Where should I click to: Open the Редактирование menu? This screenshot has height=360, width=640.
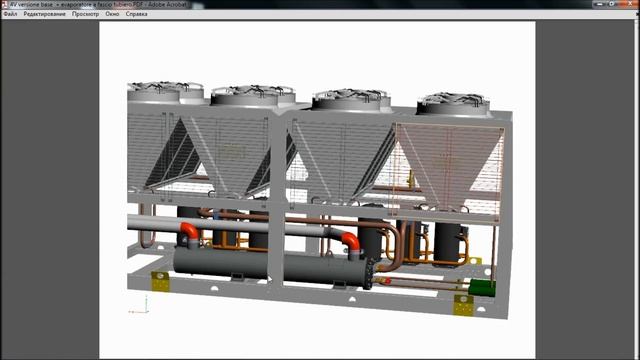click(44, 14)
